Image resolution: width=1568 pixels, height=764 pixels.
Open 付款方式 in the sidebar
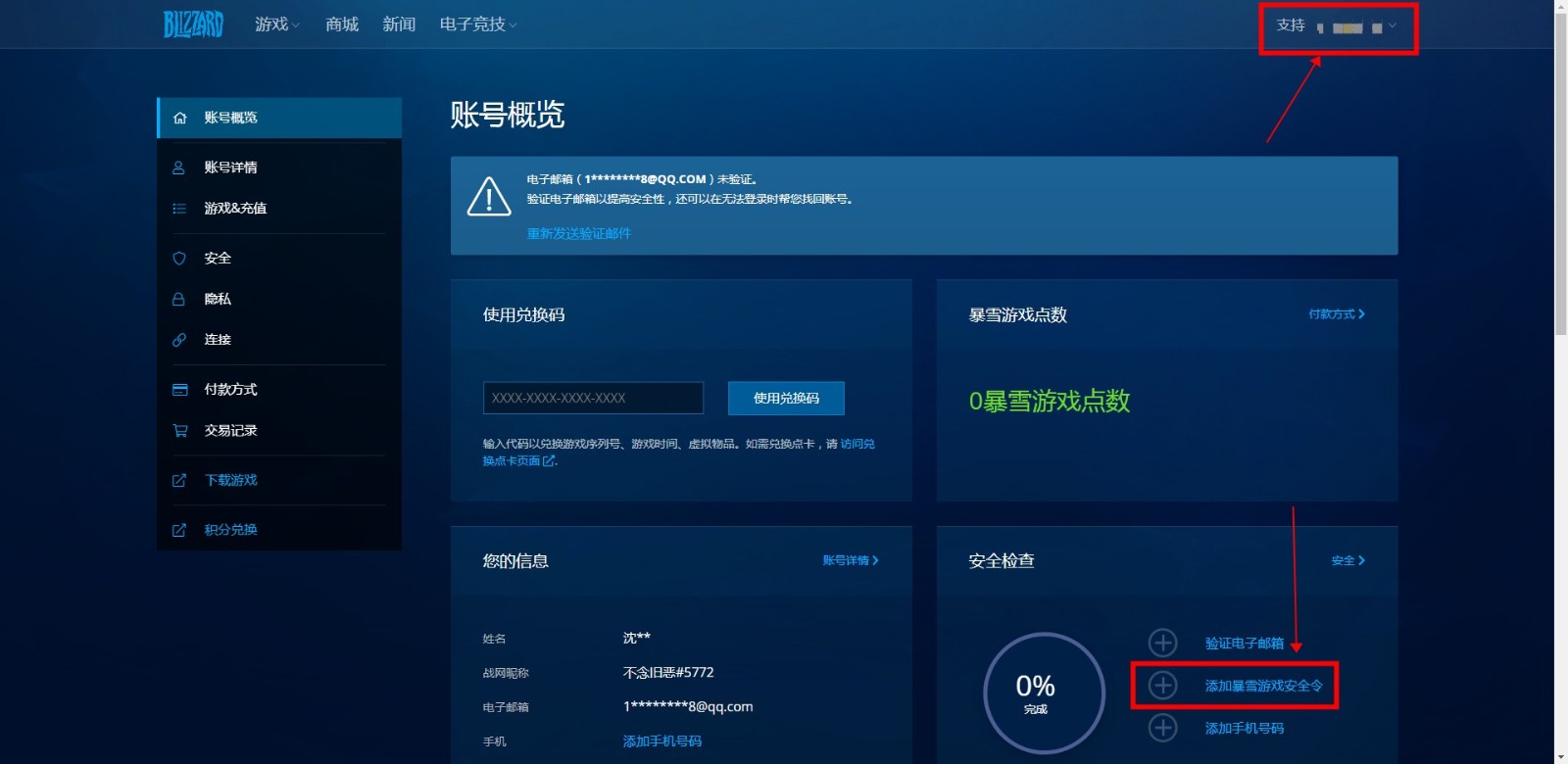(279, 390)
